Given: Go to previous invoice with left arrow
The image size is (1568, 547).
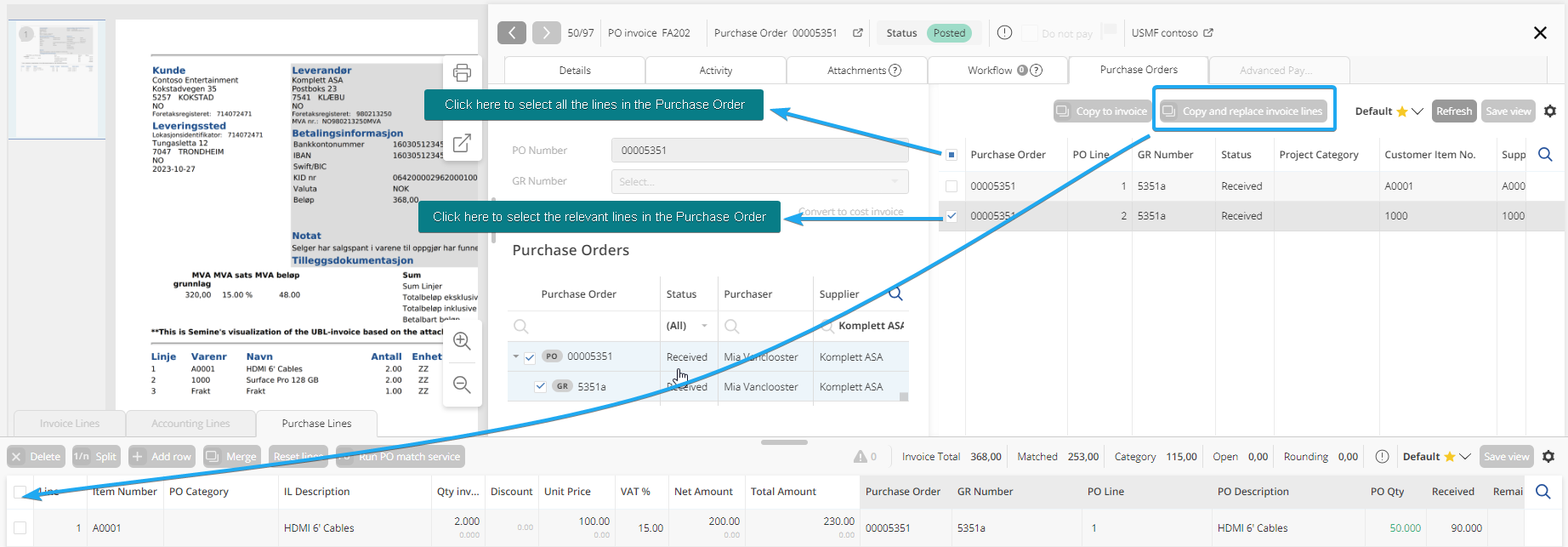Looking at the screenshot, I should point(511,33).
